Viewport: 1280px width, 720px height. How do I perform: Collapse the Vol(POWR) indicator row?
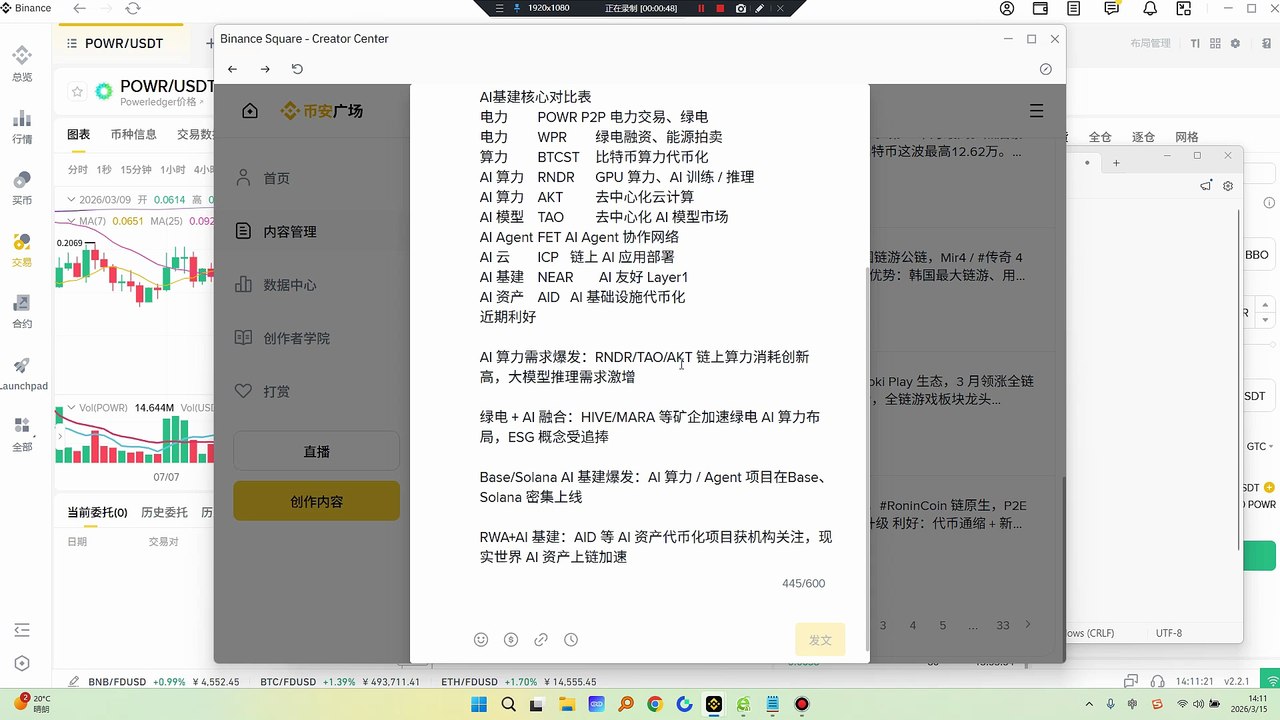tap(72, 408)
